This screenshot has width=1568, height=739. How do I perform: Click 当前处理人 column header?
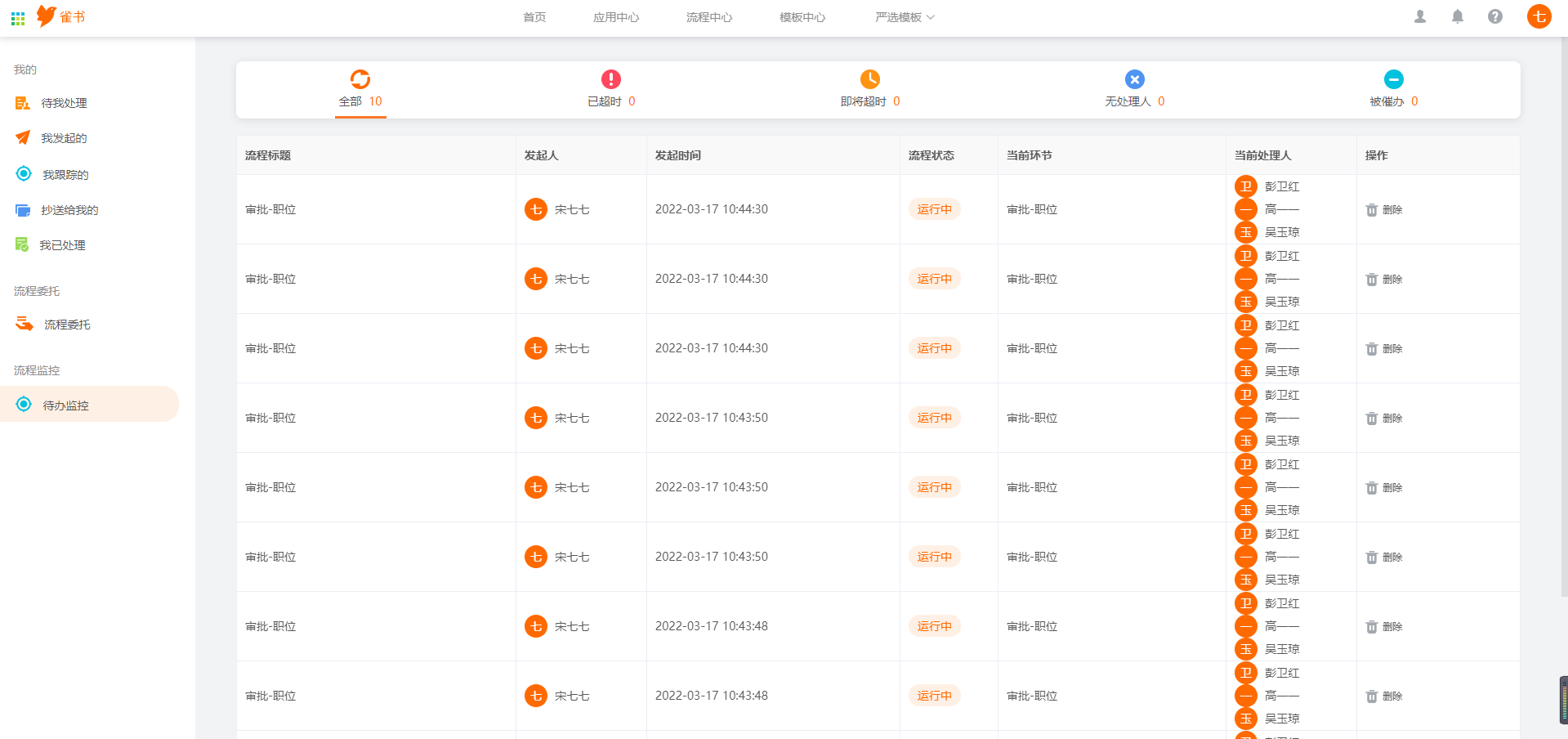1263,155
